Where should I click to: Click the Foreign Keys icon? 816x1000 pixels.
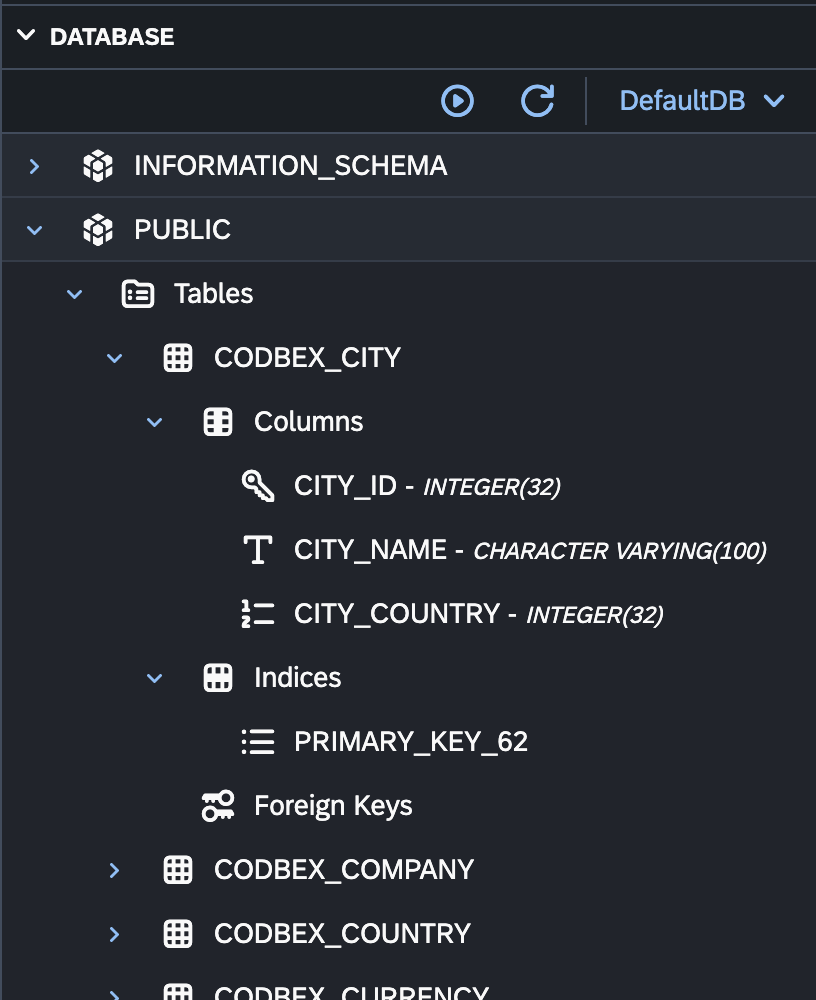[218, 806]
